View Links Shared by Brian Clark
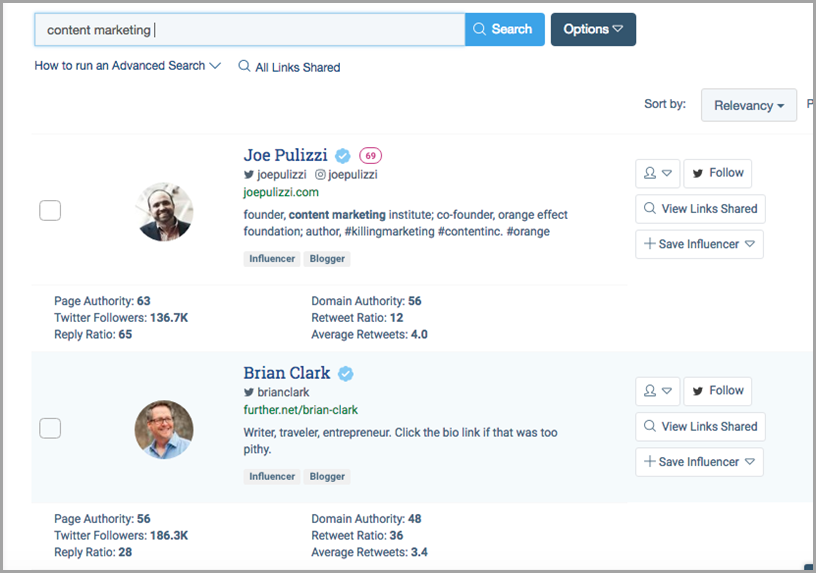Image resolution: width=816 pixels, height=573 pixels. (700, 426)
